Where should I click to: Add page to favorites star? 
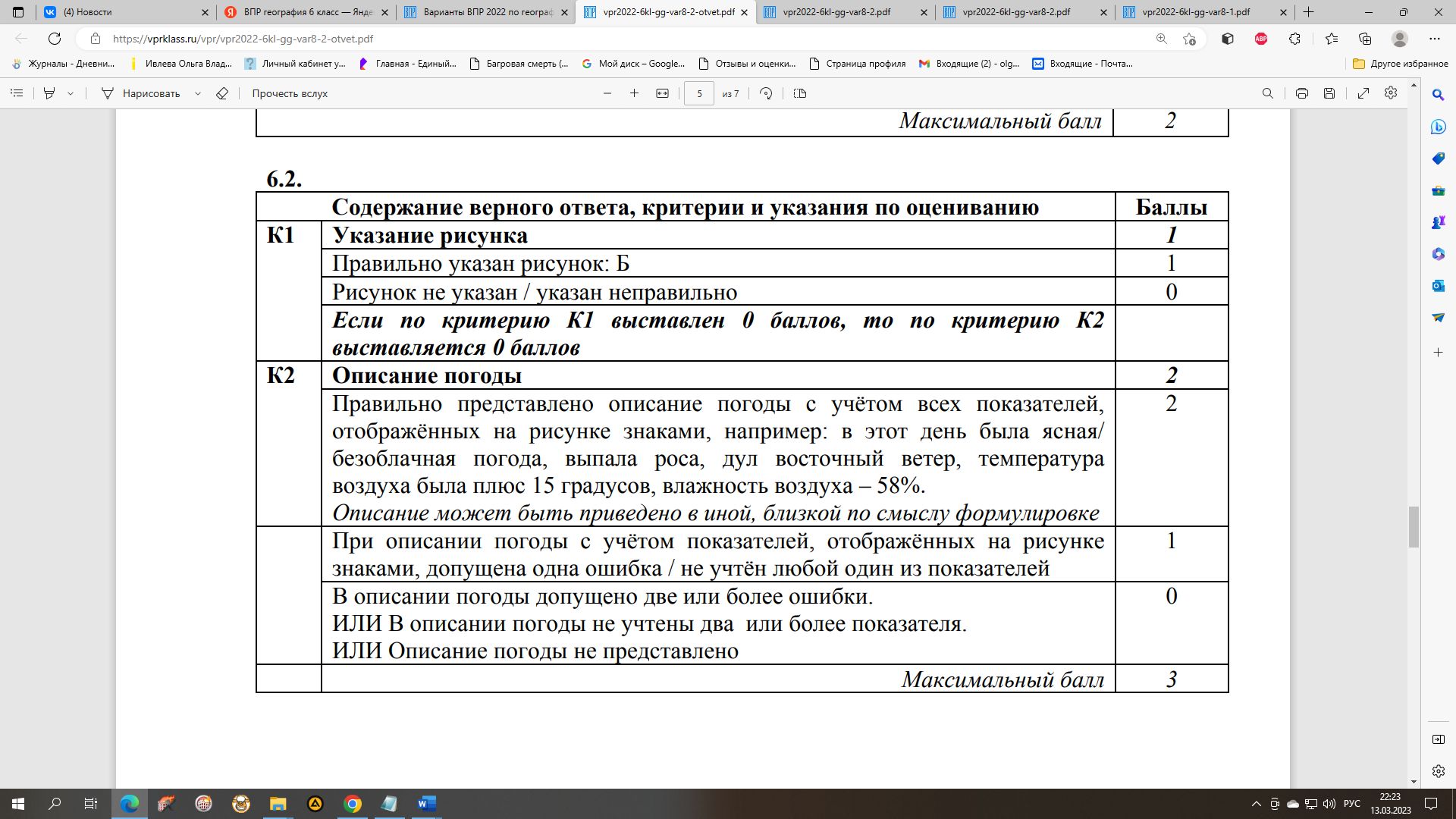click(x=1189, y=39)
